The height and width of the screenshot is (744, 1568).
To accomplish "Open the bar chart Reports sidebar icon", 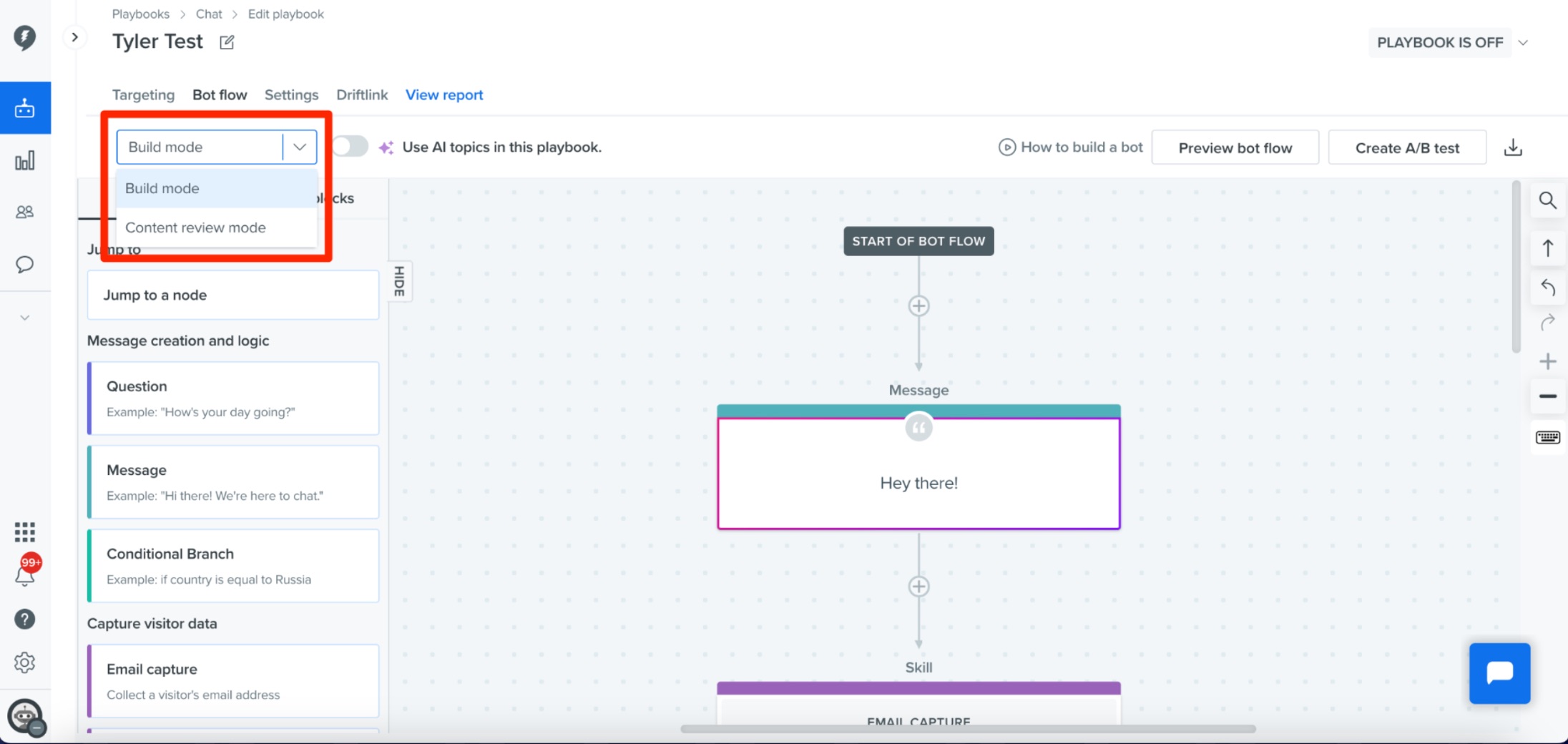I will pyautogui.click(x=25, y=161).
